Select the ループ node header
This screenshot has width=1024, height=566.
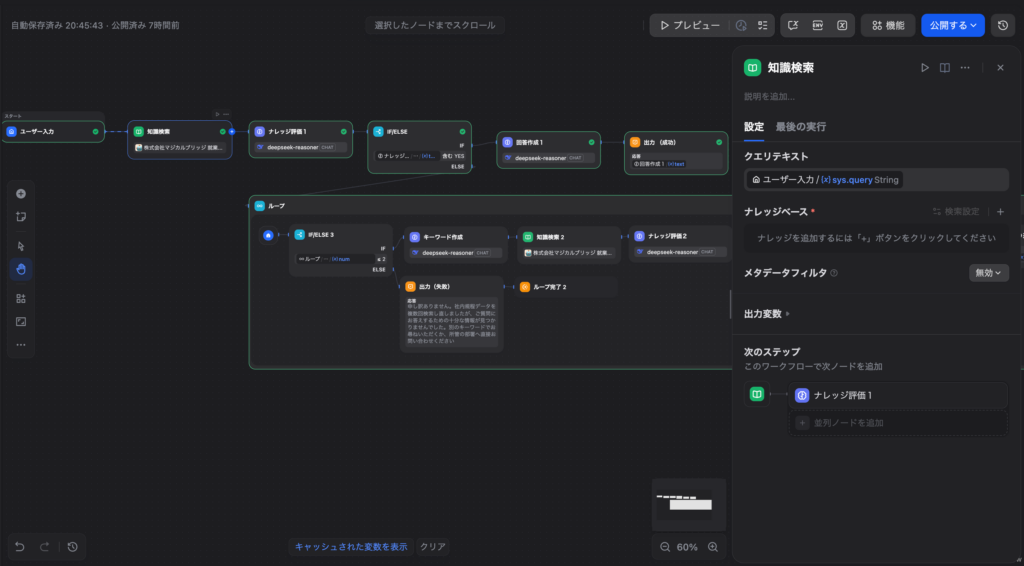(490, 206)
